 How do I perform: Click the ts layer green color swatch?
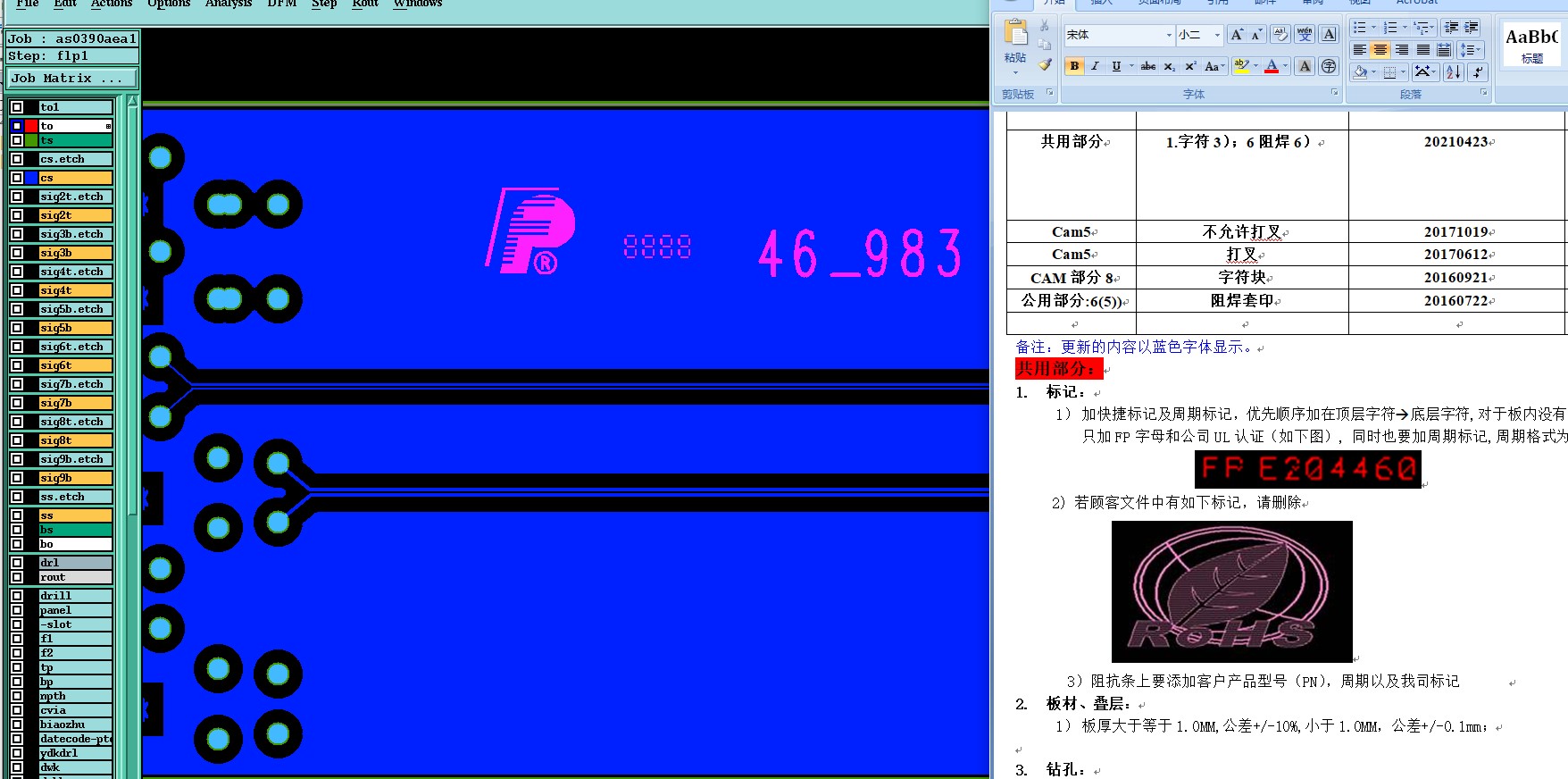point(31,140)
